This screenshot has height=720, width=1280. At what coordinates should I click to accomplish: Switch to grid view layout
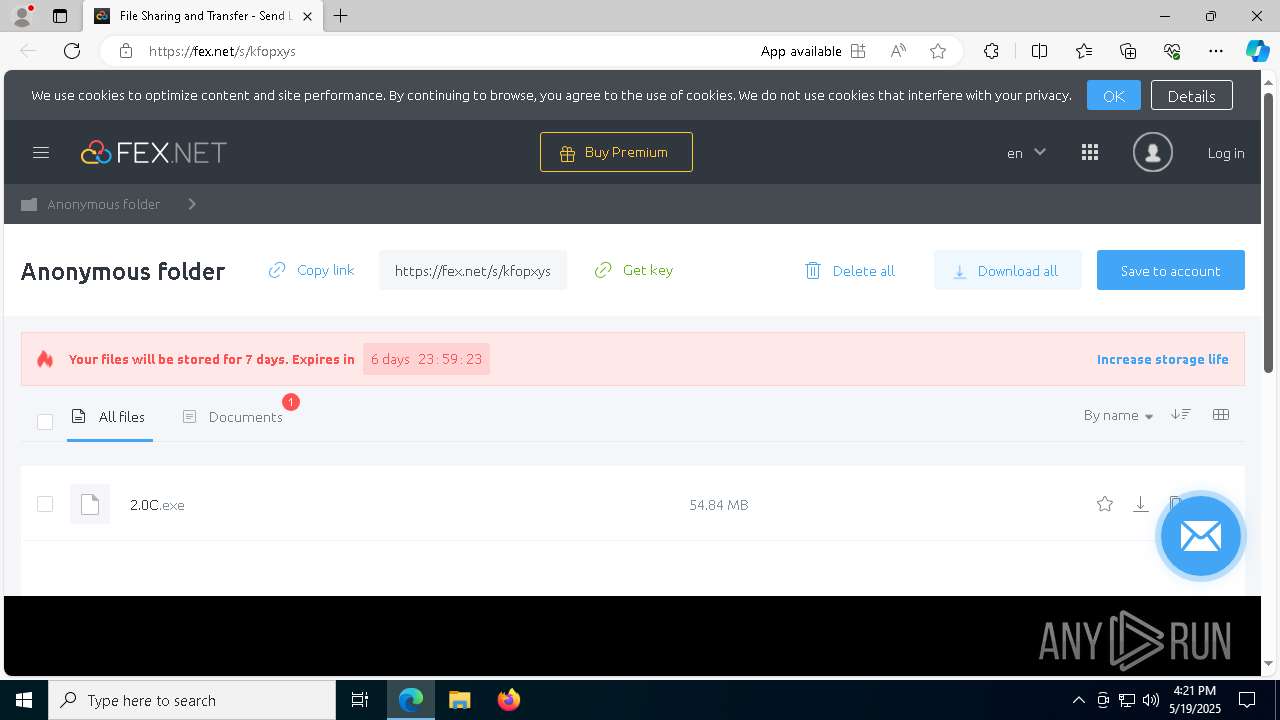pyautogui.click(x=1221, y=415)
